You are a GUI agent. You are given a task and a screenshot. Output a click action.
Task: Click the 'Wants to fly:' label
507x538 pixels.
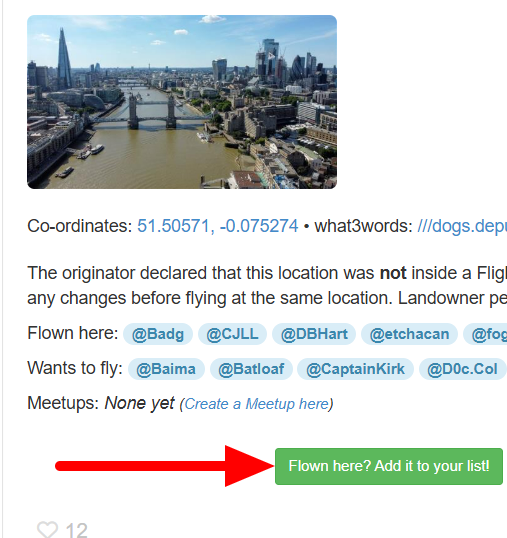point(75,368)
